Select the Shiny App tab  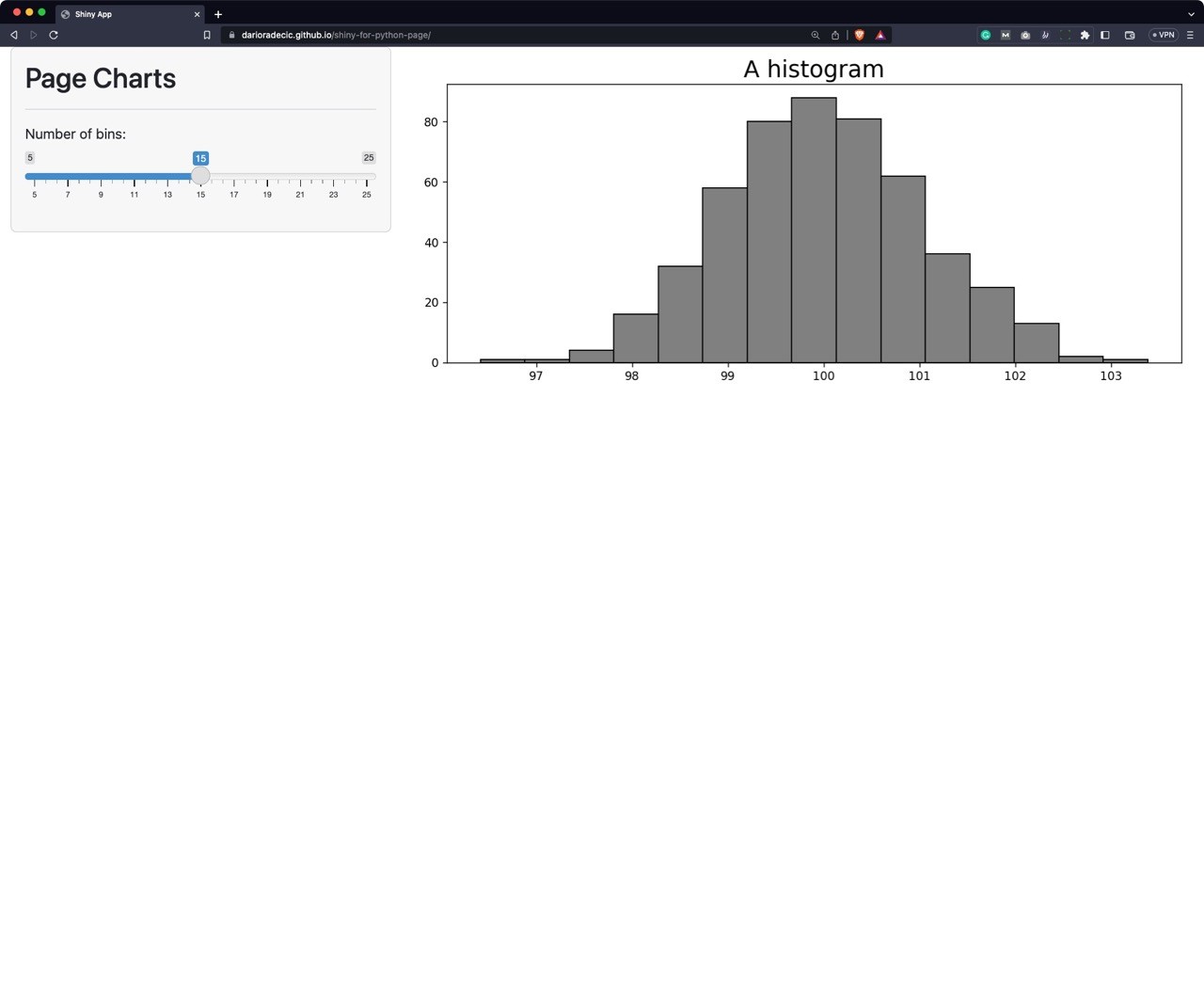(122, 14)
